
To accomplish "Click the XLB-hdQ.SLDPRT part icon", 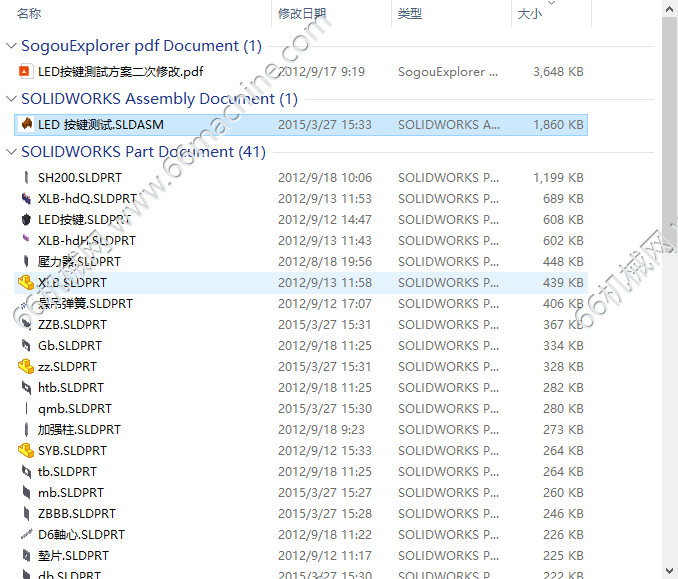I will [x=26, y=198].
